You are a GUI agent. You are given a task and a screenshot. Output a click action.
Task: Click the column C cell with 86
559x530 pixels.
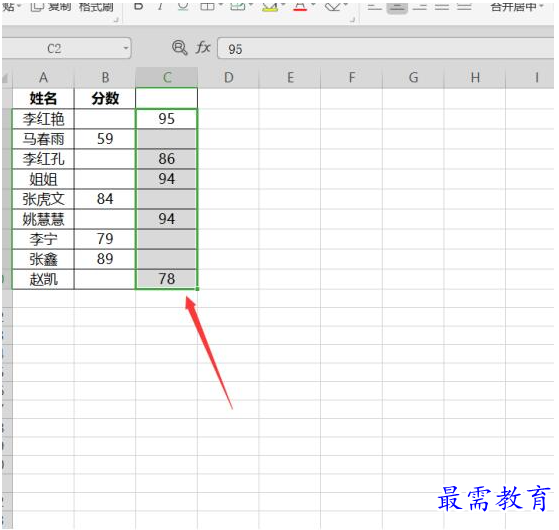click(166, 159)
